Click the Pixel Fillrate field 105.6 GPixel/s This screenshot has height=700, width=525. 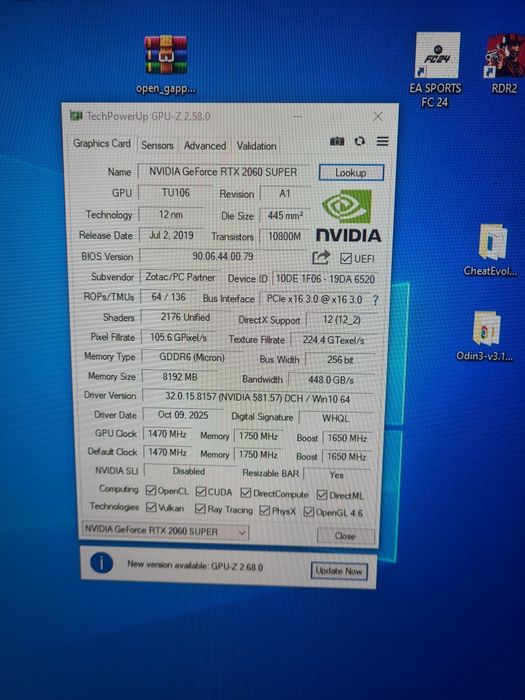179,338
